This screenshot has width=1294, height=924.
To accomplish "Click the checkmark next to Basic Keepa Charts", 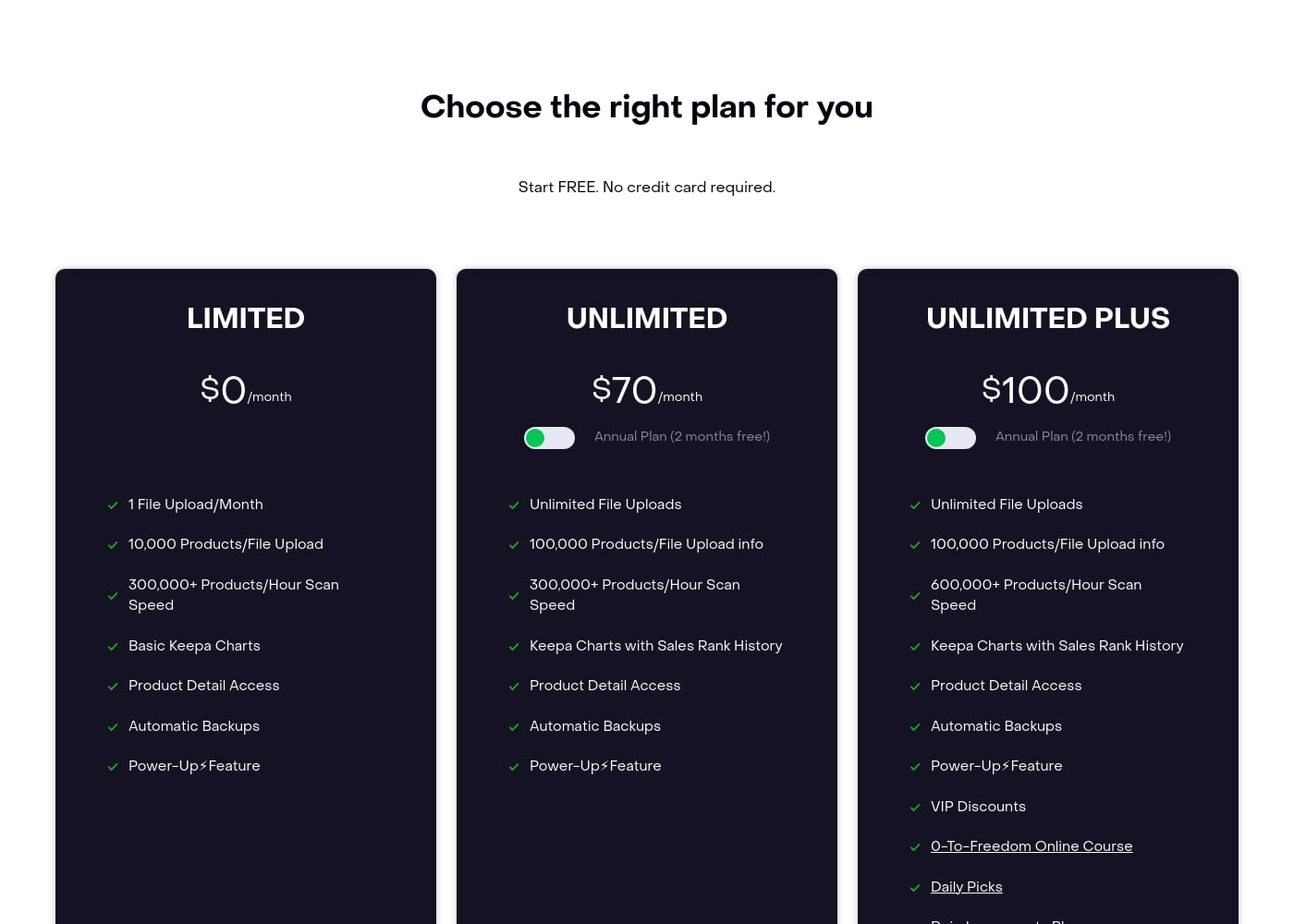I will (x=113, y=647).
